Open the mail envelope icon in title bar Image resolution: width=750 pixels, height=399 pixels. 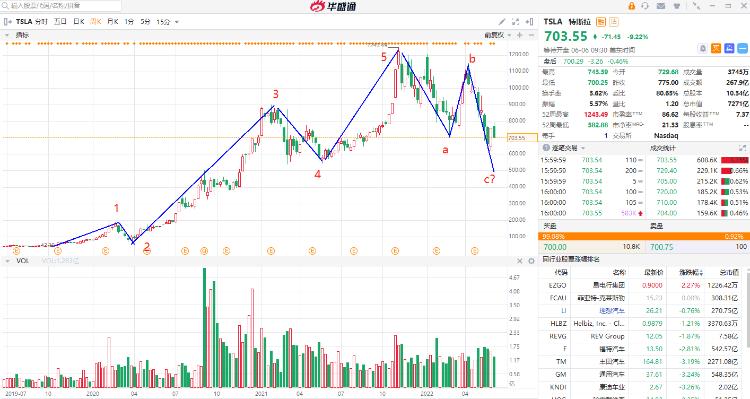pos(661,6)
